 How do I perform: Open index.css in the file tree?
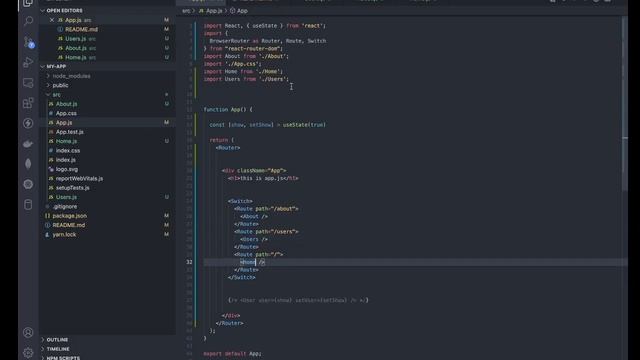click(x=107, y=151)
